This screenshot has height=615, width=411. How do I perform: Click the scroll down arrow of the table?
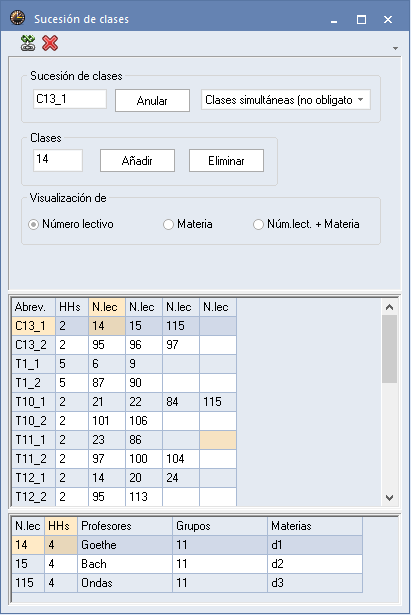pyautogui.click(x=389, y=497)
